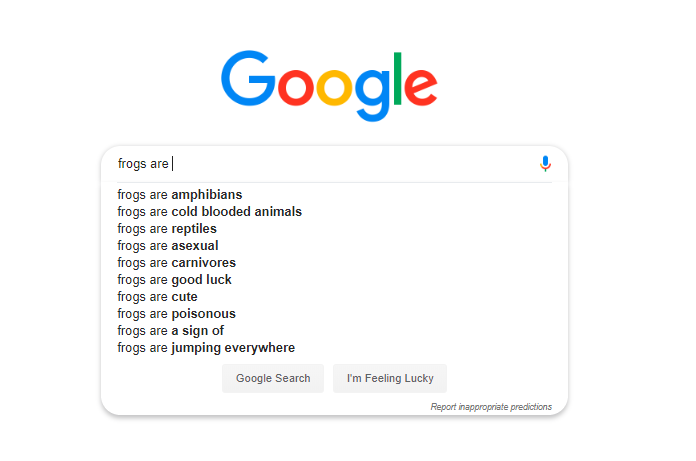Click the yellow letter o in the logo
Image resolution: width=696 pixels, height=461 pixels.
(334, 87)
